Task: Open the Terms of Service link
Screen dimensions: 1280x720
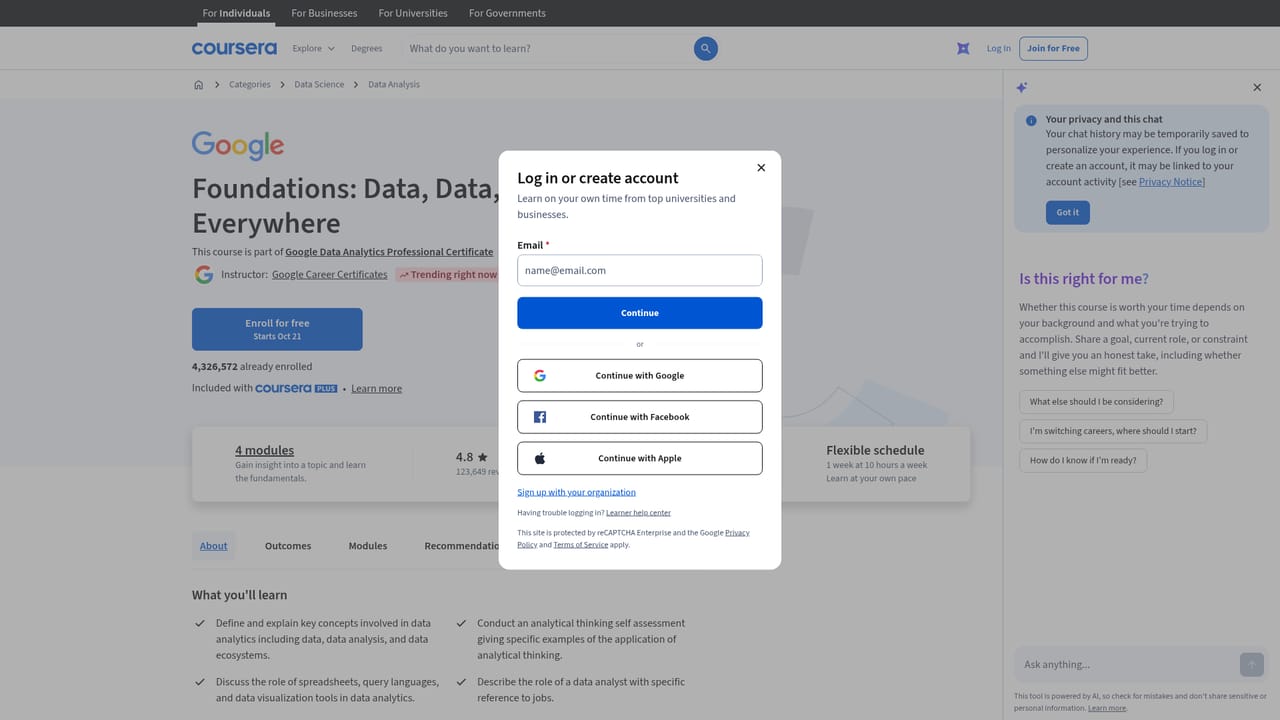Action: 581,545
